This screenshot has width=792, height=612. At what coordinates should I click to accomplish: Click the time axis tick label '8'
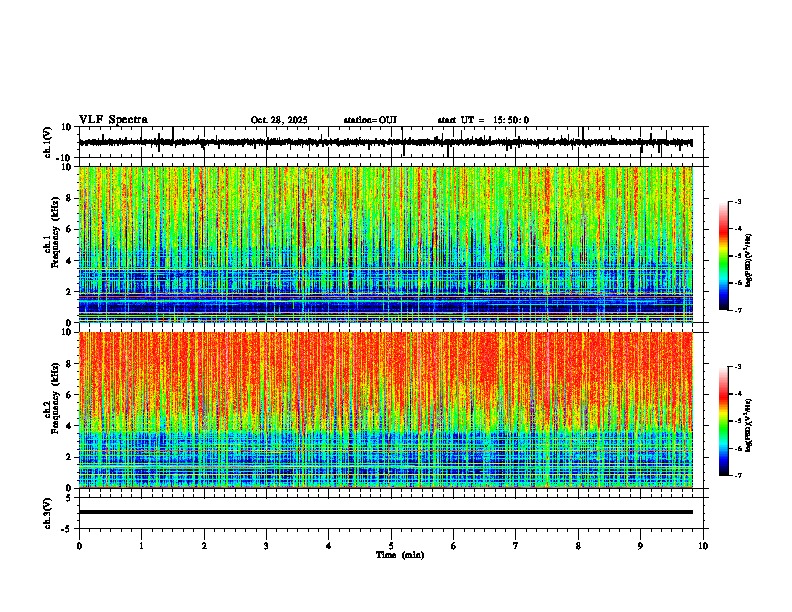(x=578, y=546)
